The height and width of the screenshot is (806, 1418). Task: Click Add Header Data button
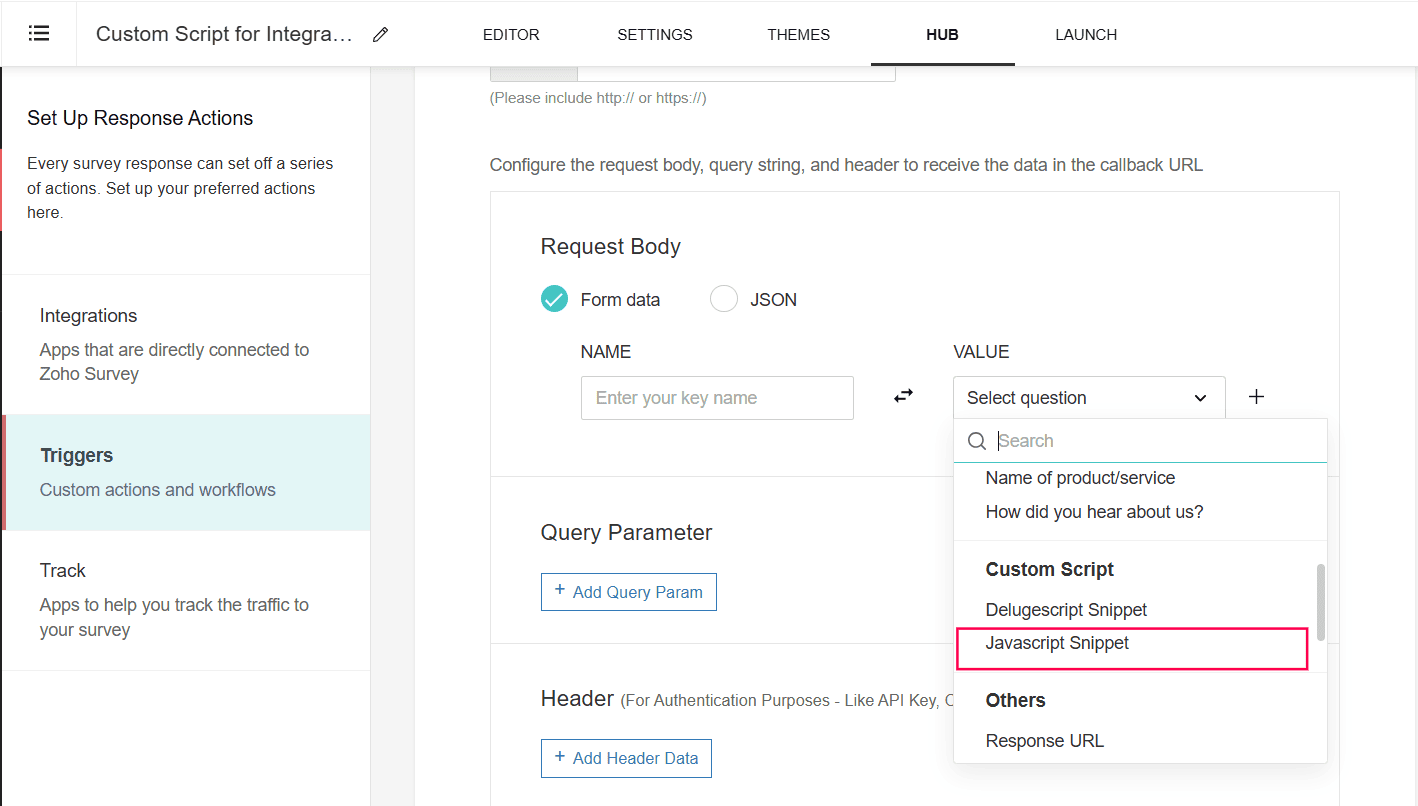click(x=626, y=758)
